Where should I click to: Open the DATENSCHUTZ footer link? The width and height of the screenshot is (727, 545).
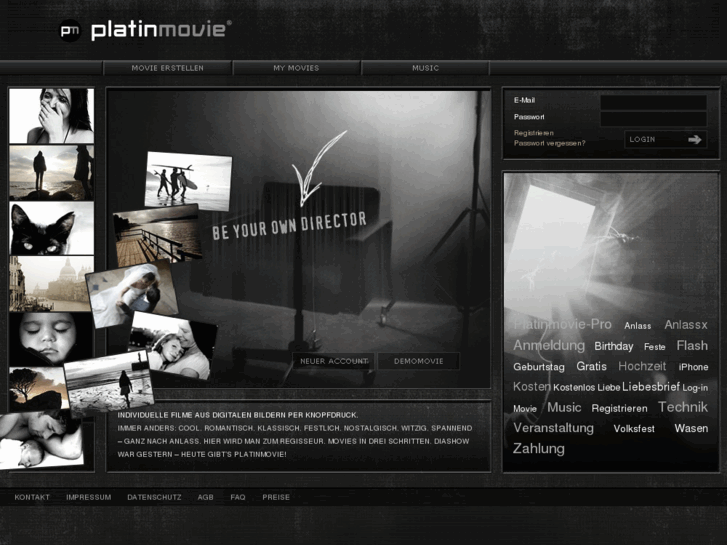(154, 497)
